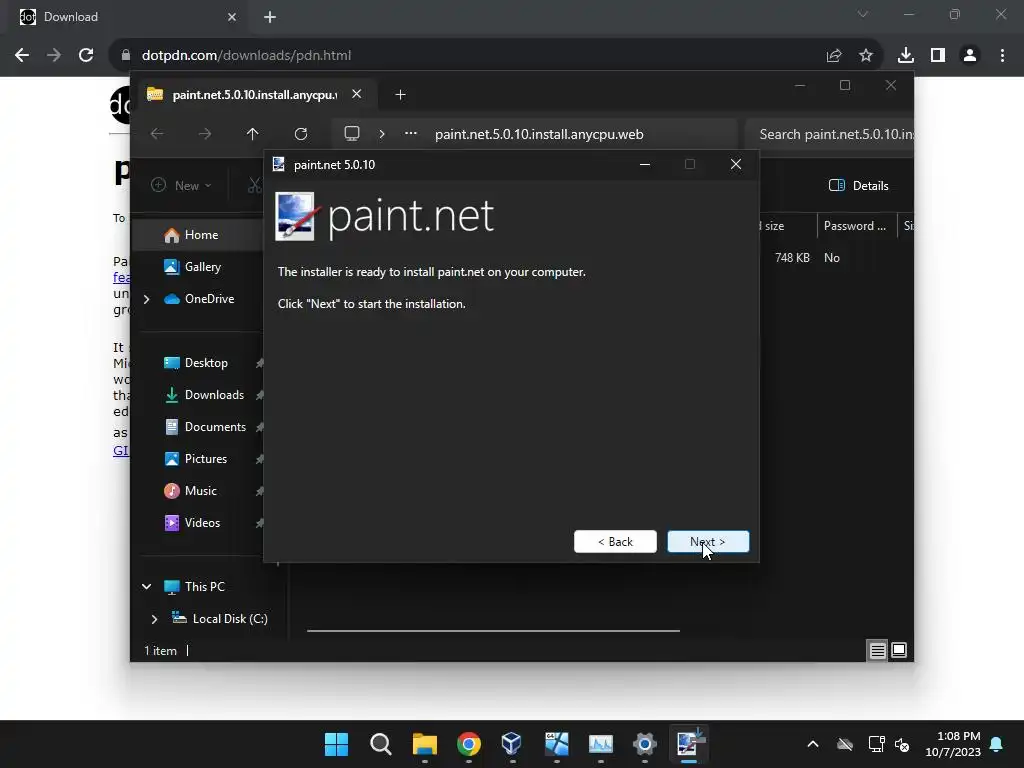Share this page from Chrome address bar

(834, 56)
